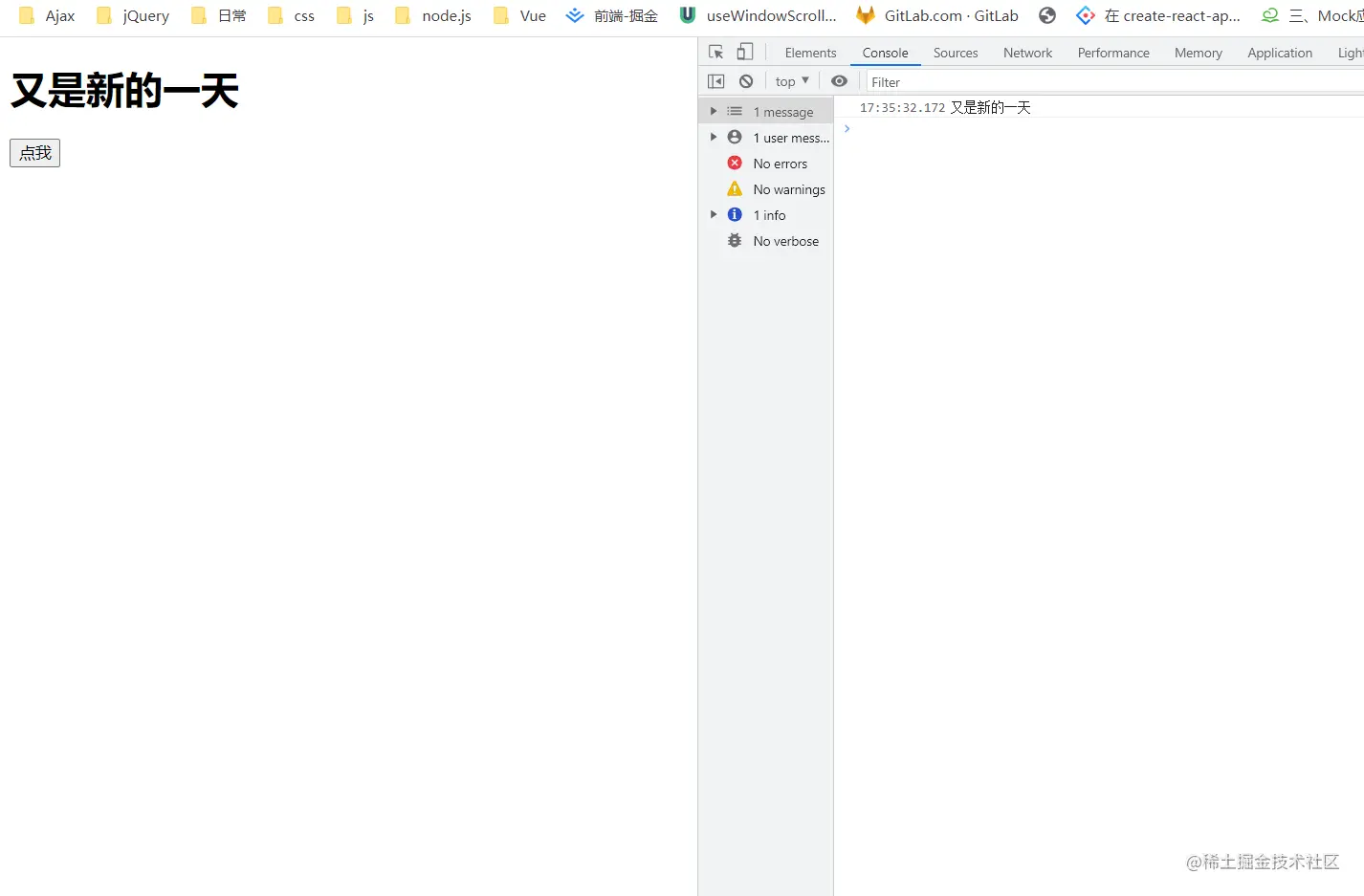Click the blue info circle icon
This screenshot has width=1364, height=896.
point(735,214)
